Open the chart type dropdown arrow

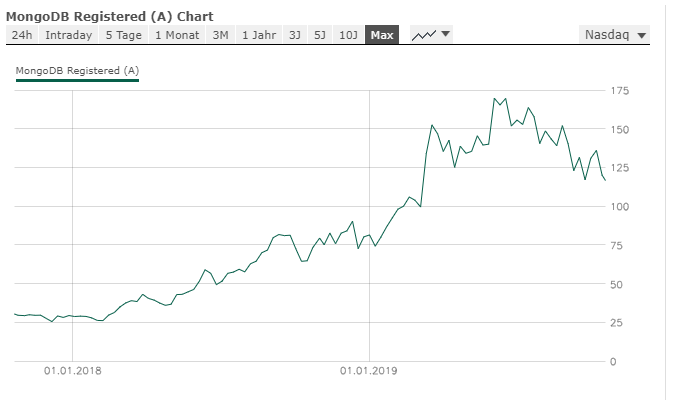click(x=446, y=35)
